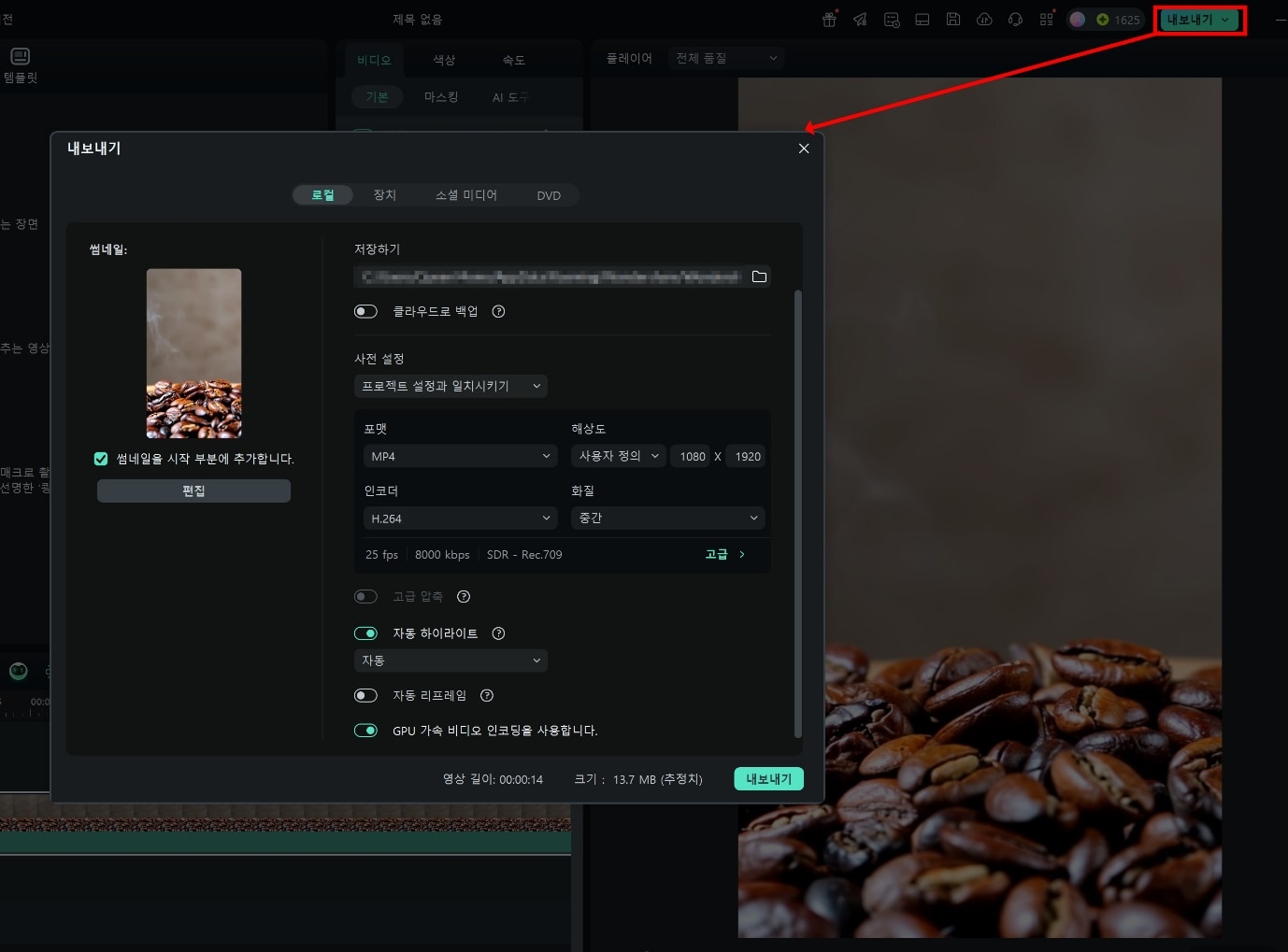Viewport: 1288px width, 952px height.
Task: Open the 인코더 H.264 dropdown
Action: click(x=460, y=519)
